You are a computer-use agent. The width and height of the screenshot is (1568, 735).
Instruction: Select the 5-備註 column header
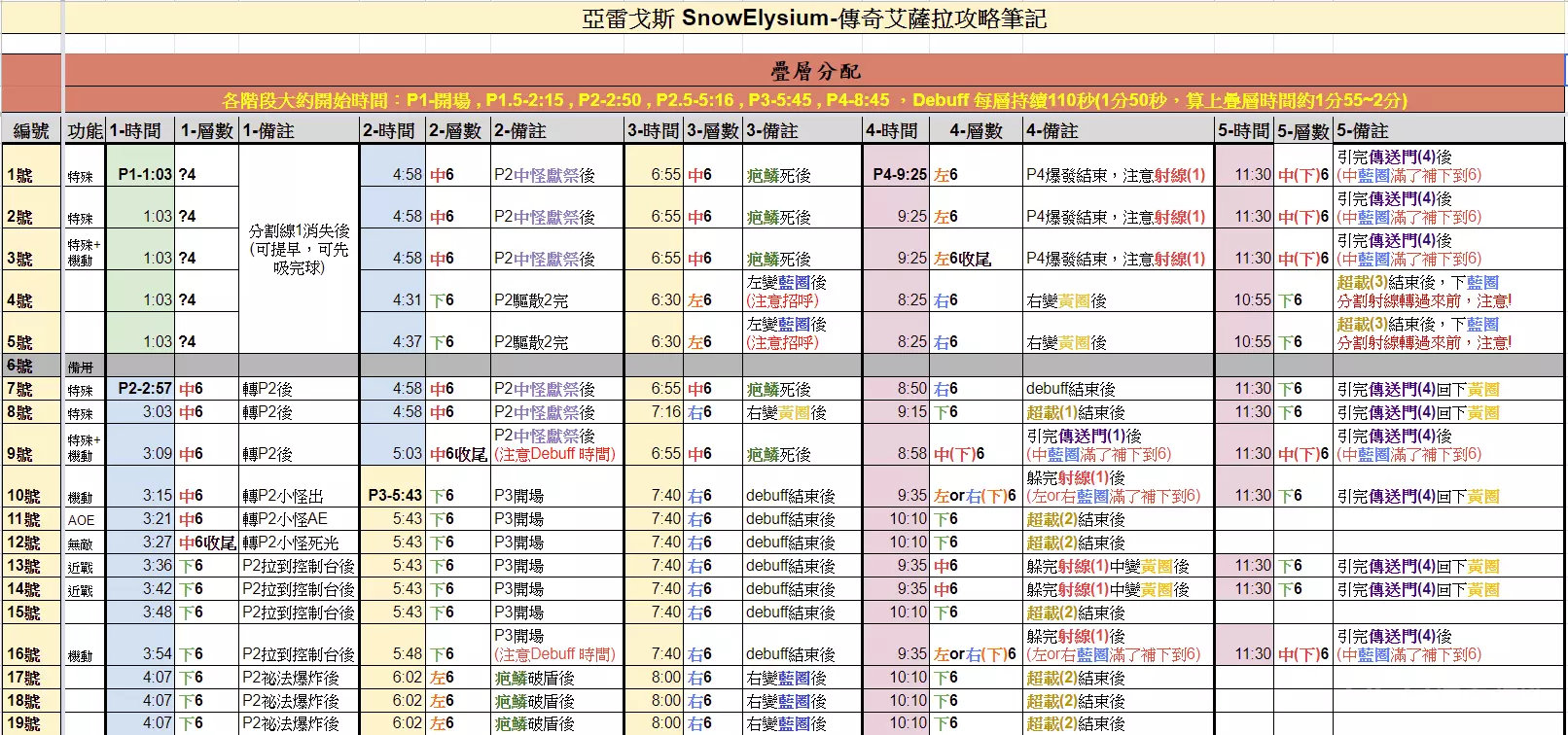coord(1449,131)
